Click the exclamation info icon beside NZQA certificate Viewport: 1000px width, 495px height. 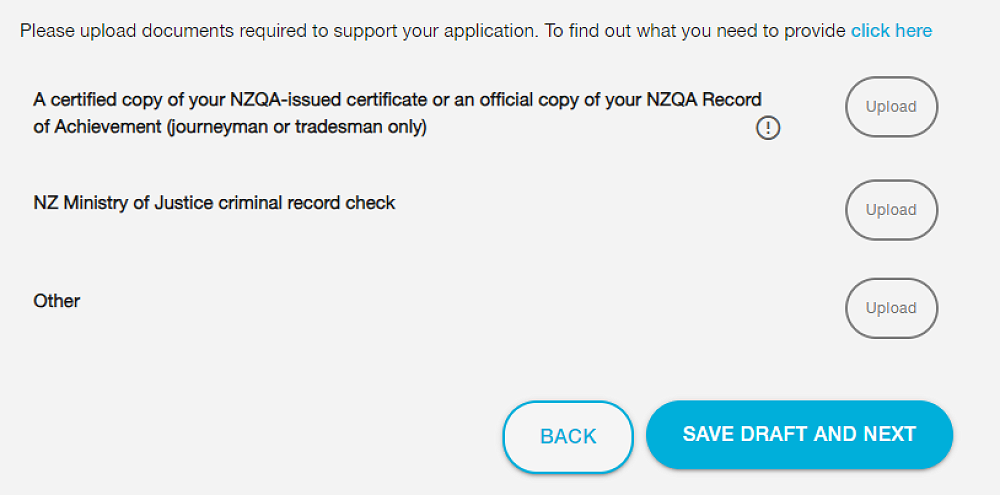point(768,128)
